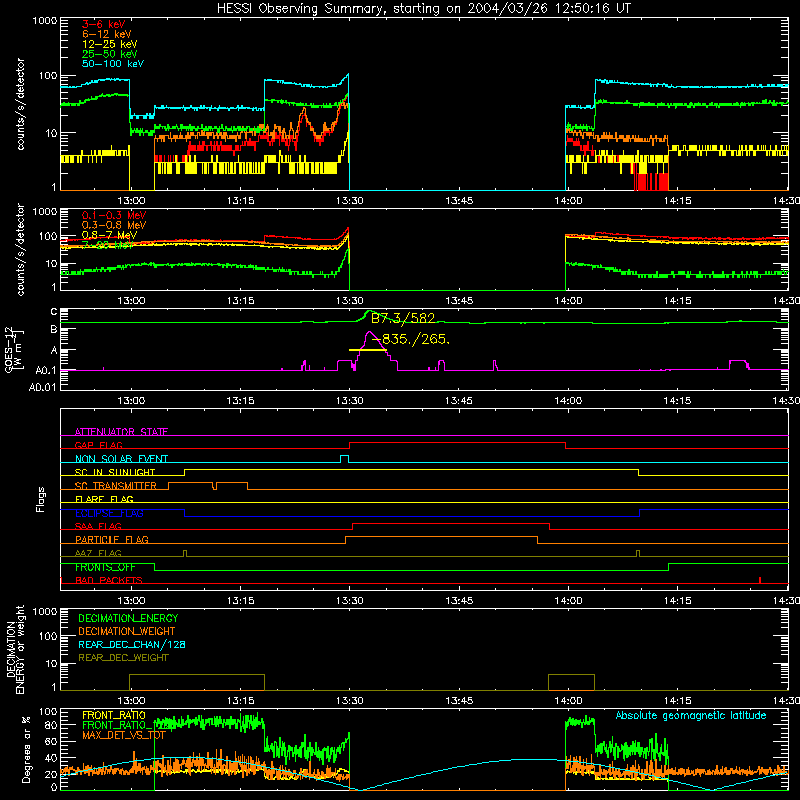Click the A0.01 tick label on GOES axis
800x800 pixels.
coord(43,387)
